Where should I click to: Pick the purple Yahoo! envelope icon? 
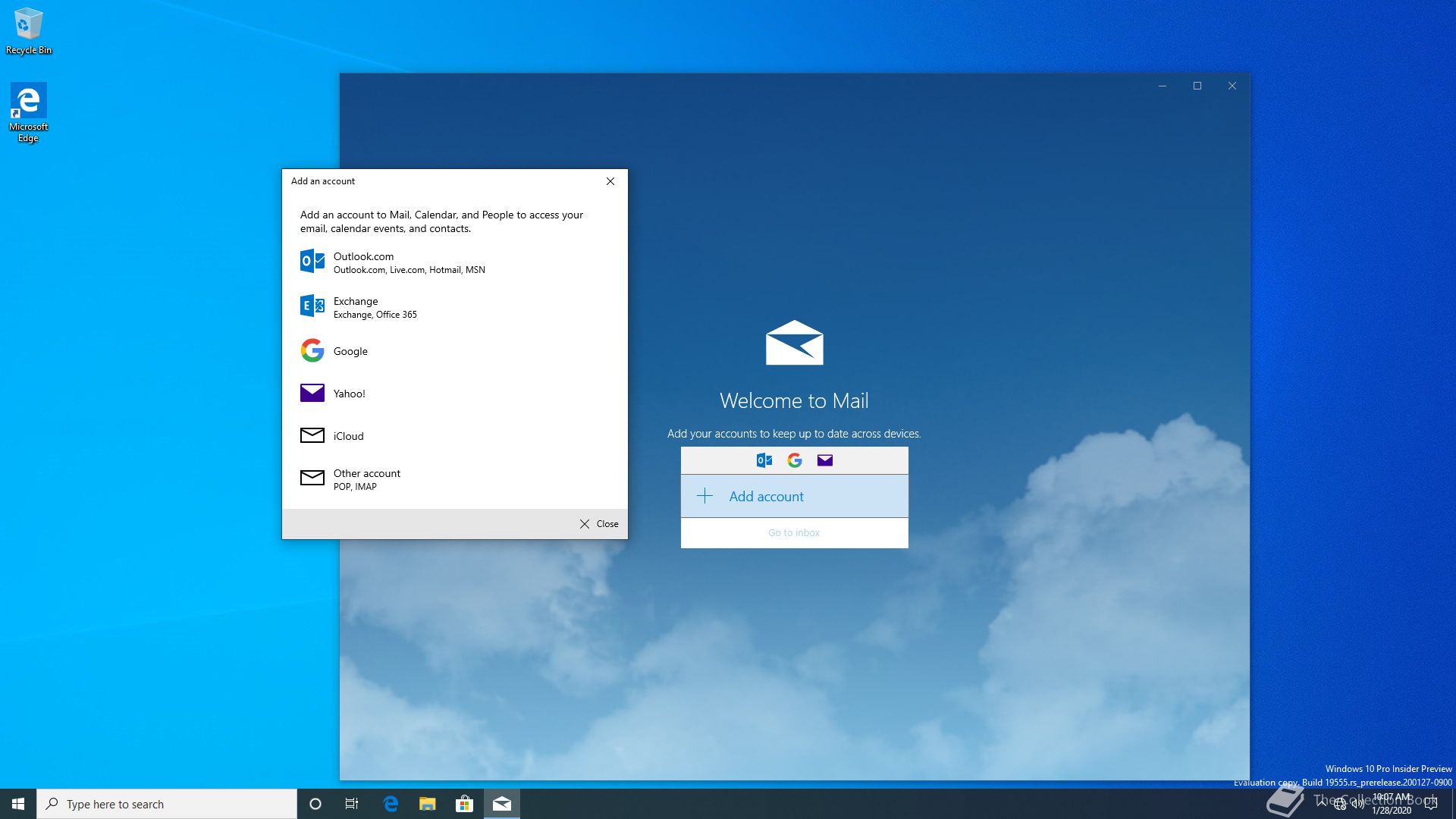point(312,393)
